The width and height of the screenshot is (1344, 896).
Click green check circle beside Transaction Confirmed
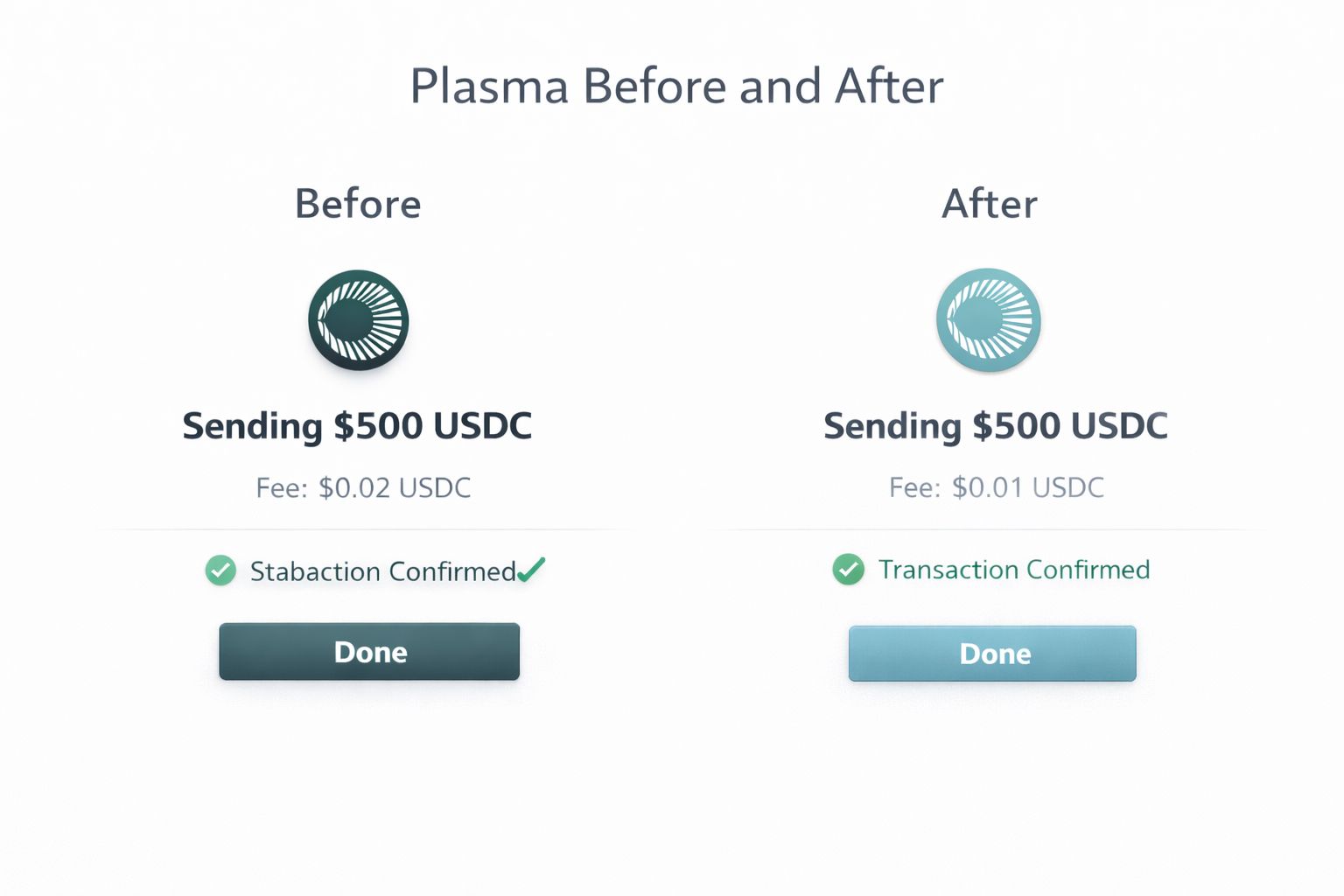pos(848,570)
